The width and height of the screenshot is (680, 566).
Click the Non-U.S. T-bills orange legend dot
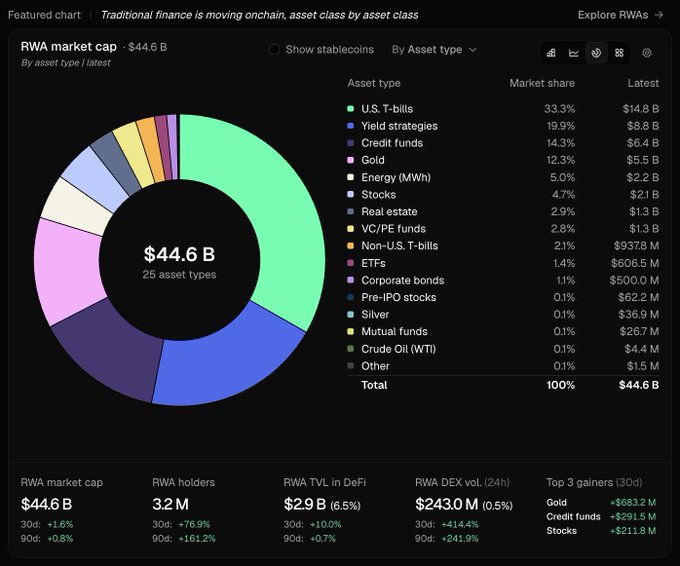(350, 246)
